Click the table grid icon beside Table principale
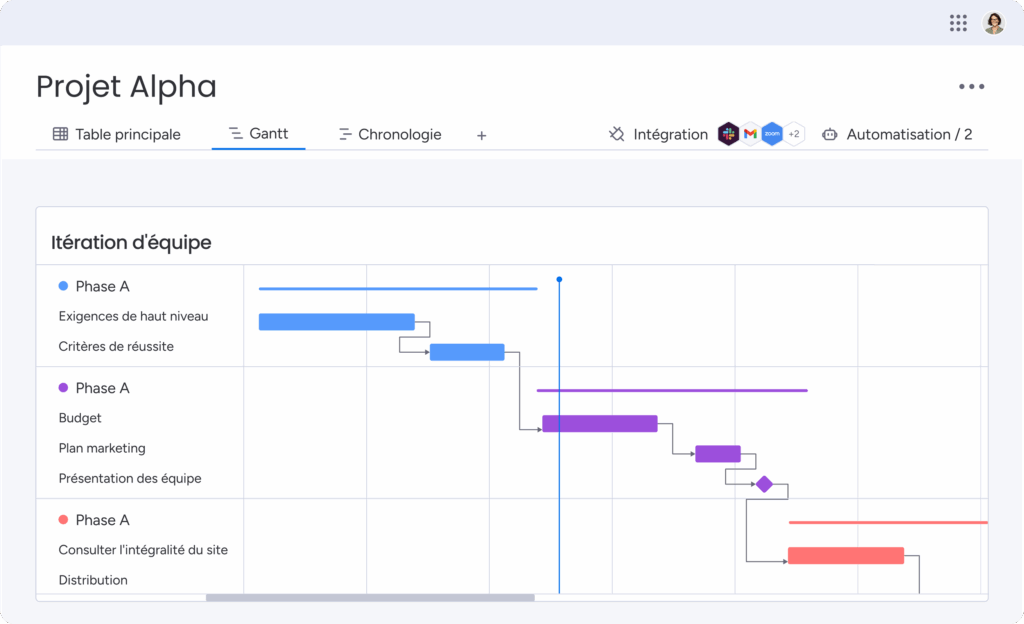The image size is (1024, 624). (x=60, y=134)
